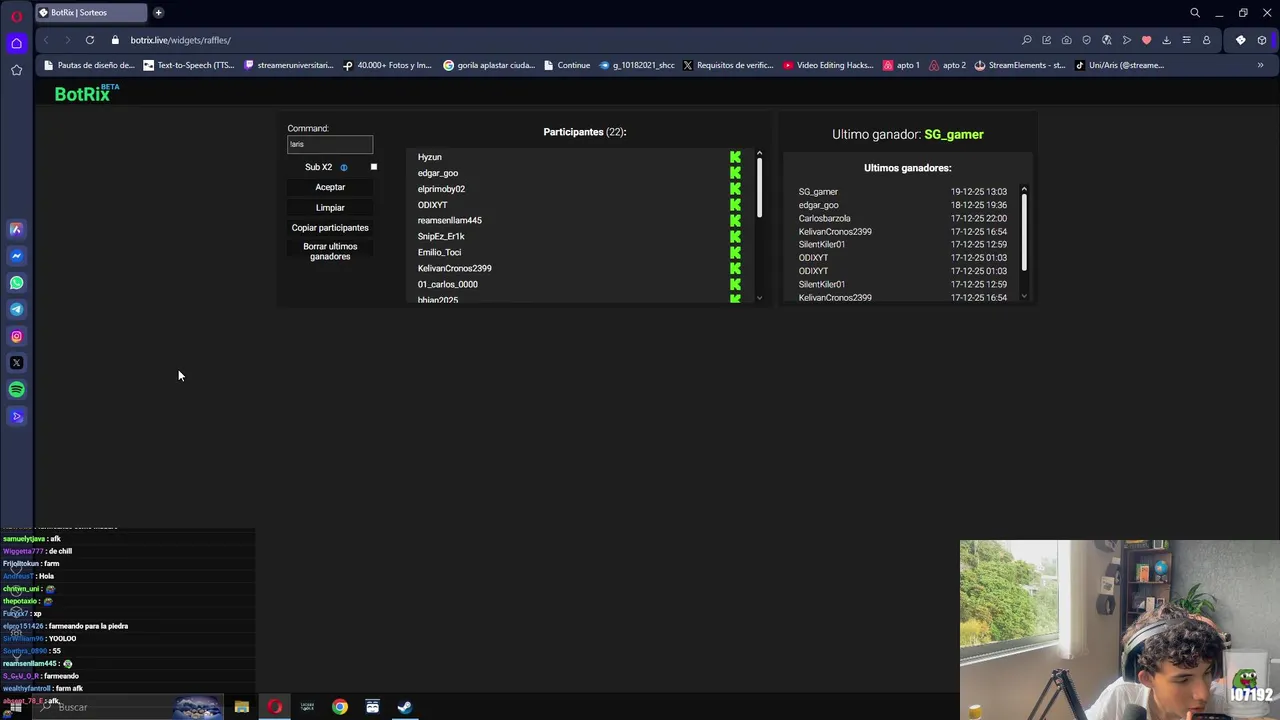Show more hidden bookmarks chevron
The width and height of the screenshot is (1280, 720).
tap(1260, 65)
